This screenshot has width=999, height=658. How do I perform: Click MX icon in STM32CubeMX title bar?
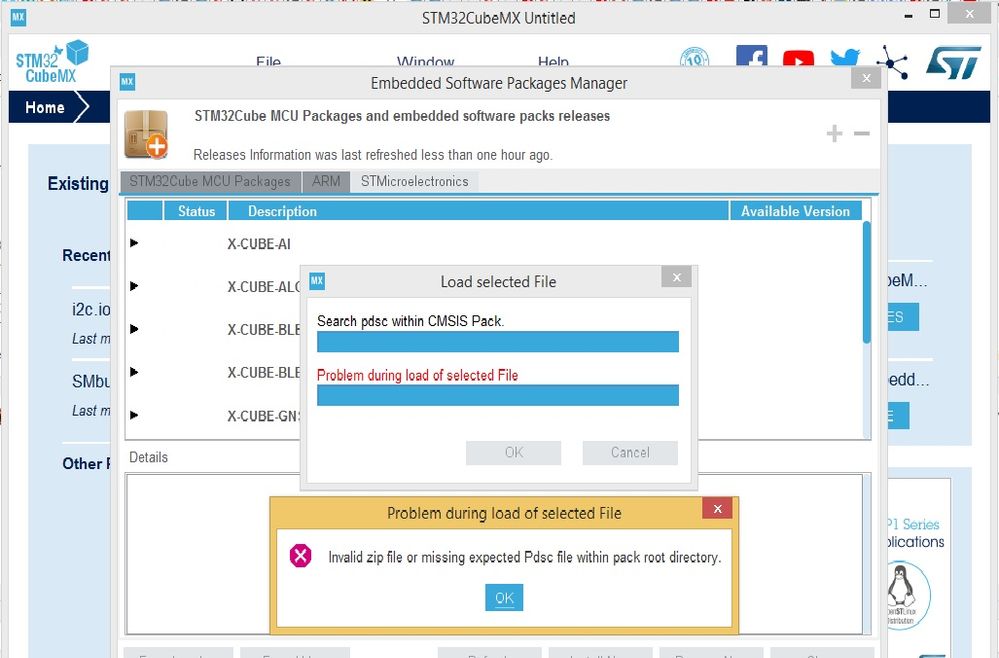pos(18,17)
